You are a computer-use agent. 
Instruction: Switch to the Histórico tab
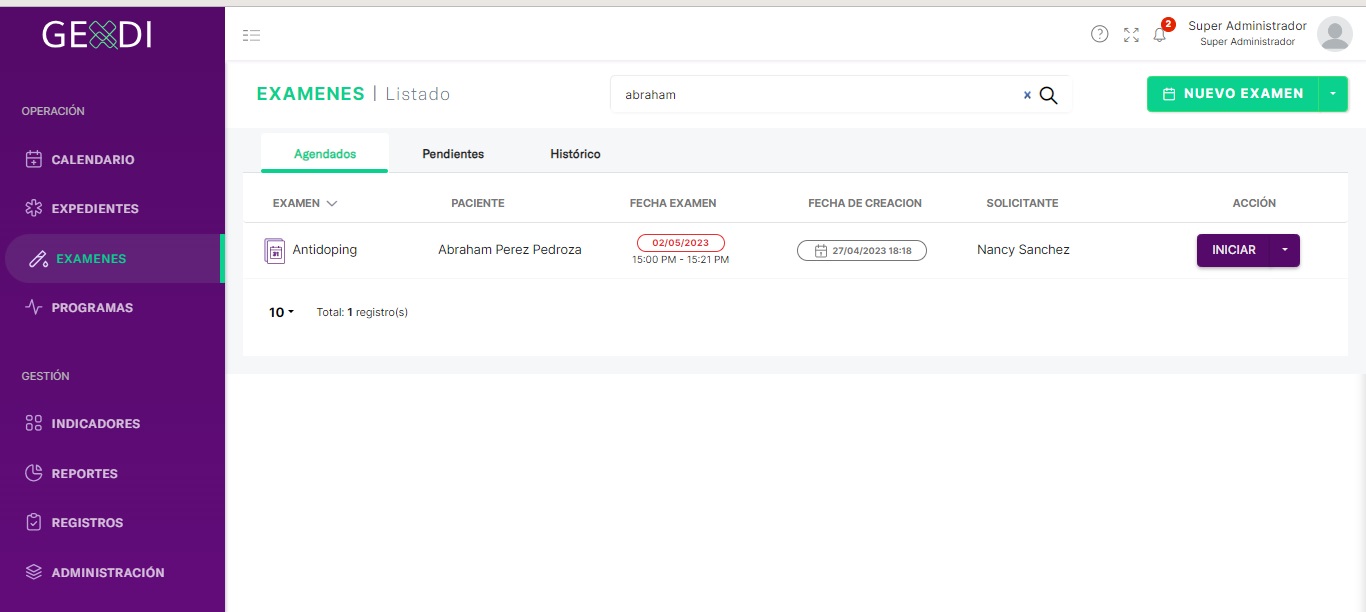click(575, 154)
